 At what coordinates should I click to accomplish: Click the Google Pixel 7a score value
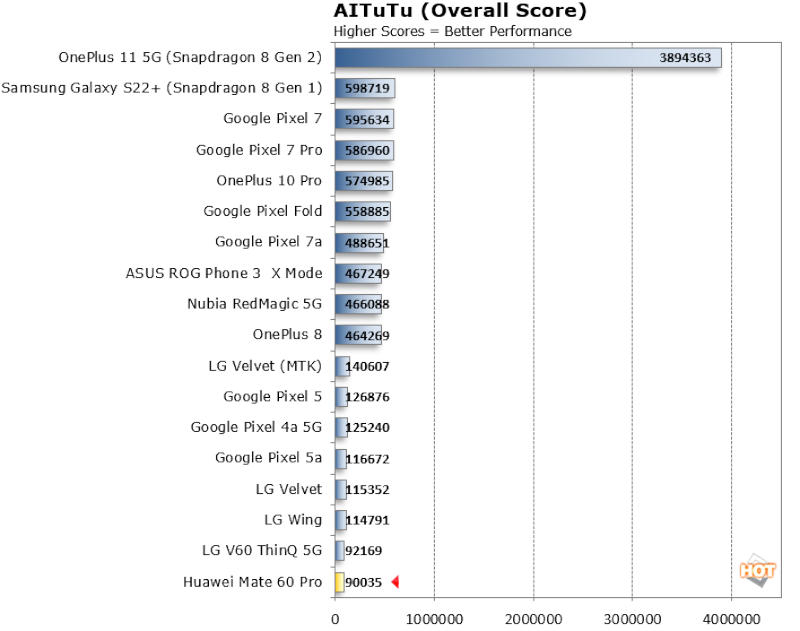click(x=366, y=243)
